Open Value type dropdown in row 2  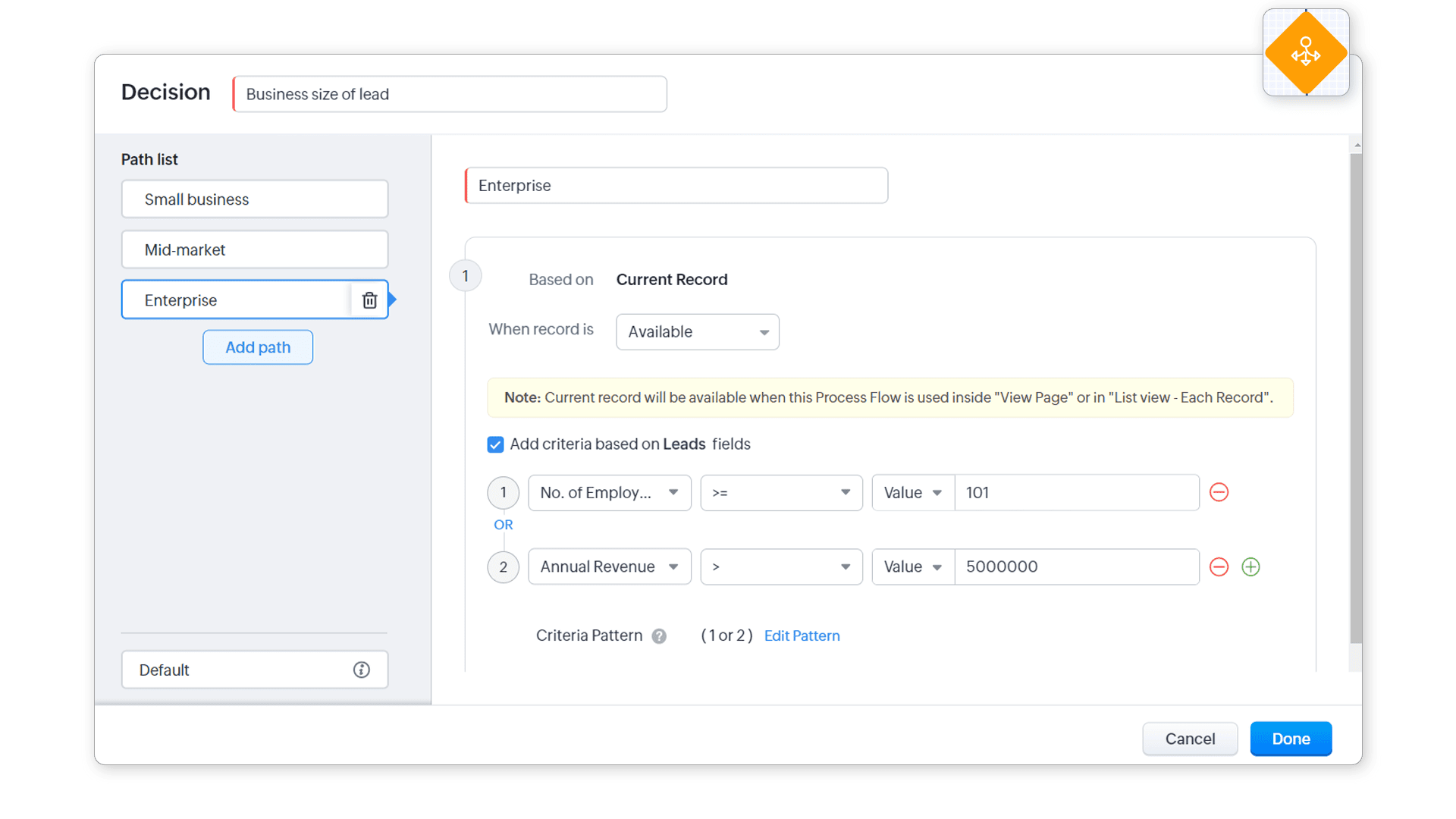[912, 566]
